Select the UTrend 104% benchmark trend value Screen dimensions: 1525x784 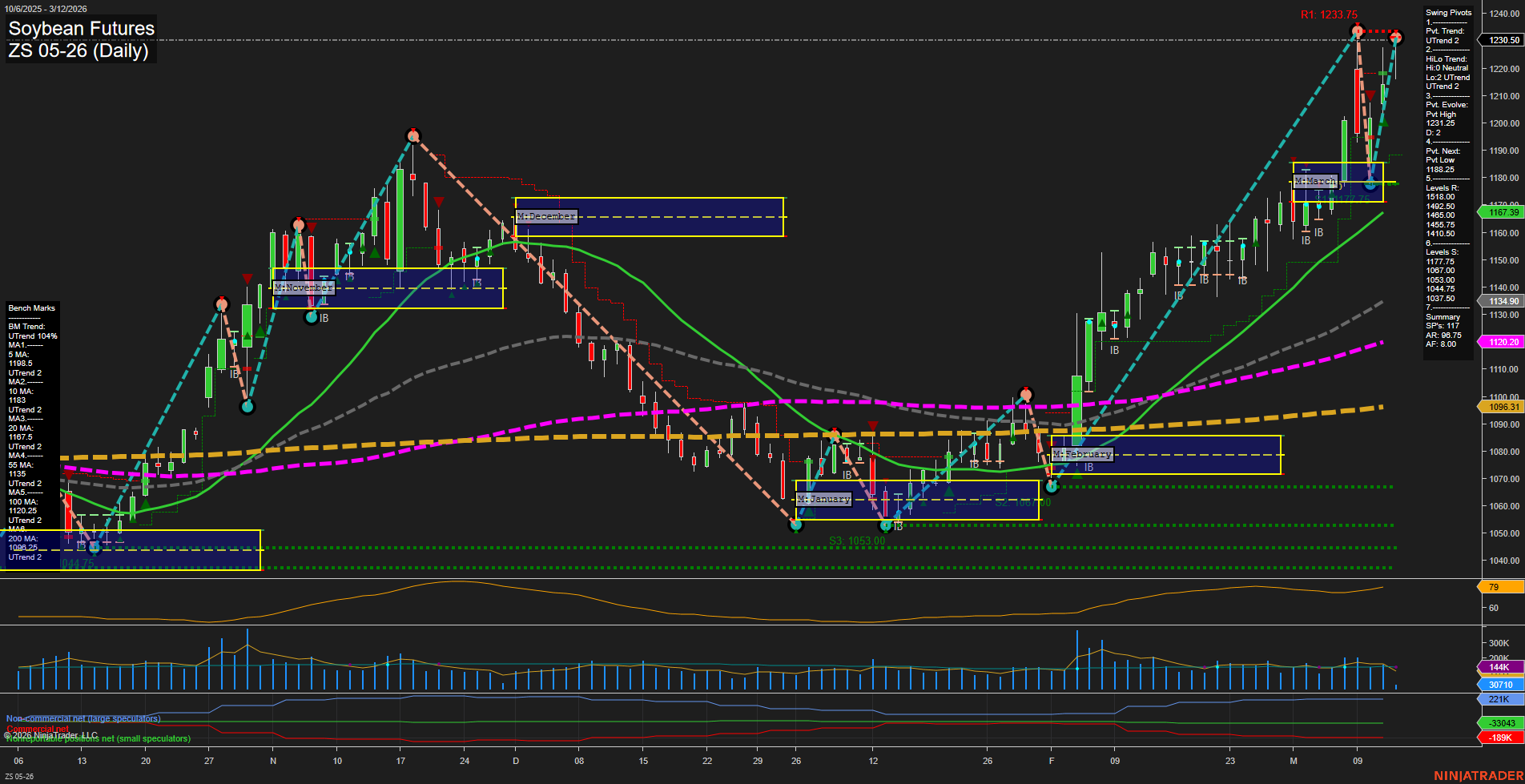pos(33,336)
